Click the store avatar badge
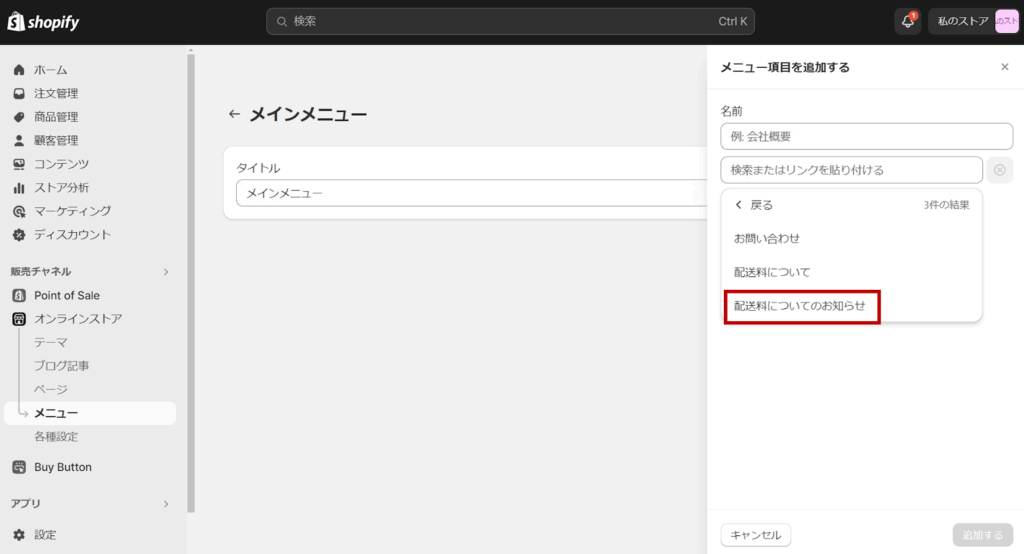Viewport: 1024px width, 554px height. (1006, 21)
